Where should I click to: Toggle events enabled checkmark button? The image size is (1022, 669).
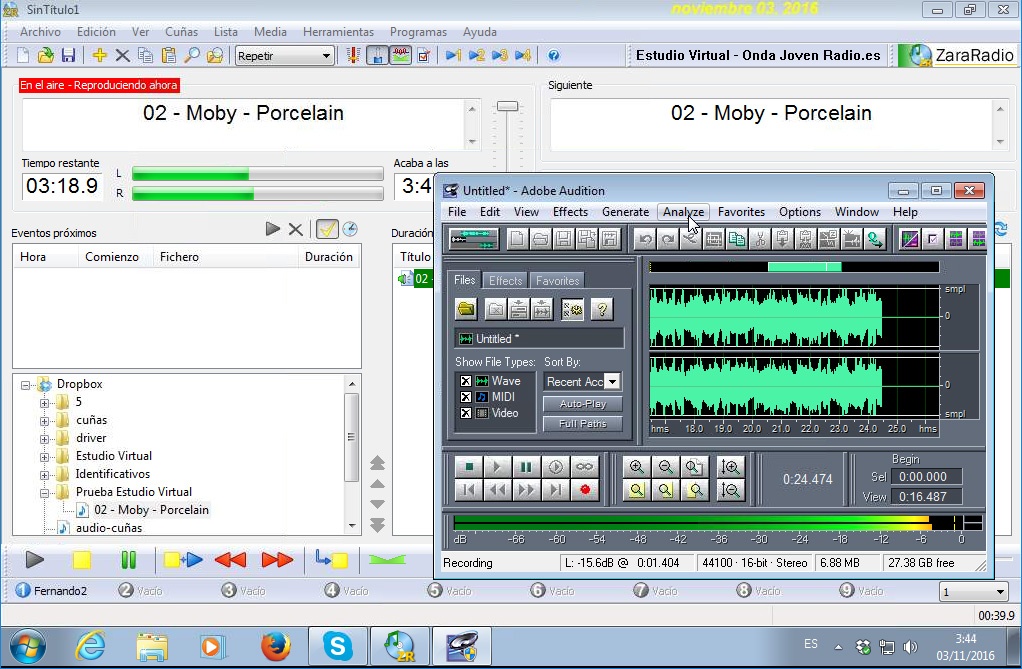tap(327, 229)
